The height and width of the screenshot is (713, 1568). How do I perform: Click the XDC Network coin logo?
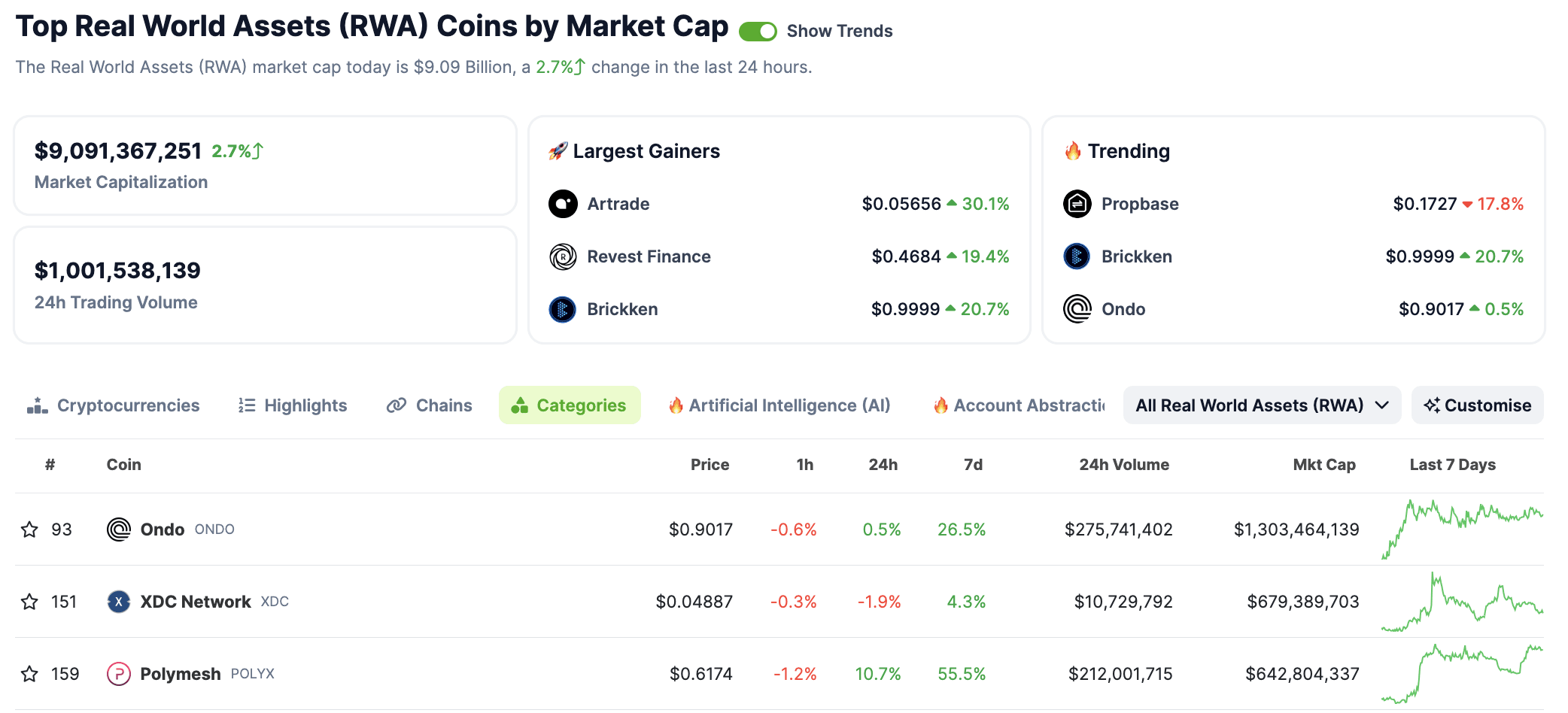118,601
